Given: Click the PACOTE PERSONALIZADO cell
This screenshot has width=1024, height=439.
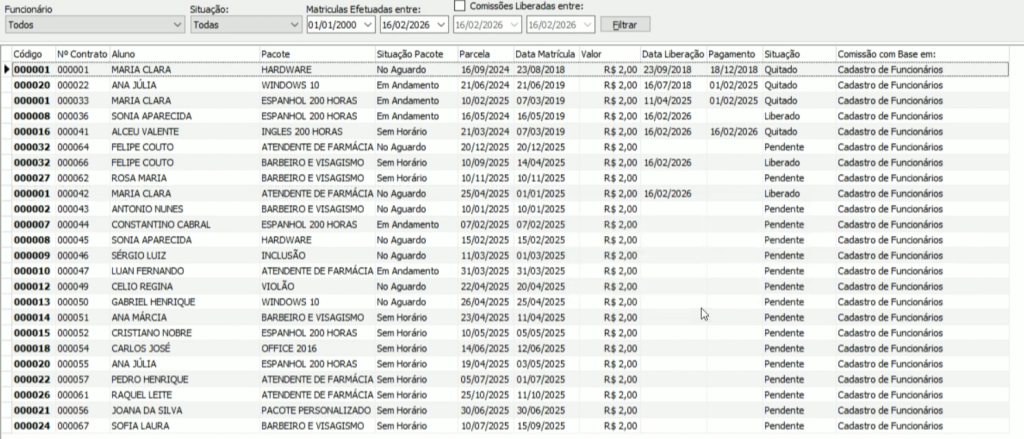Looking at the screenshot, I should (316, 410).
